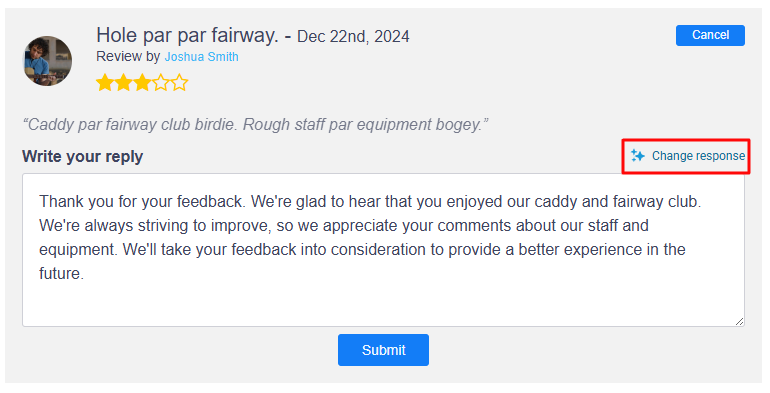Click the review date Dec 22nd, 2024
This screenshot has height=393, width=770.
coord(354,37)
